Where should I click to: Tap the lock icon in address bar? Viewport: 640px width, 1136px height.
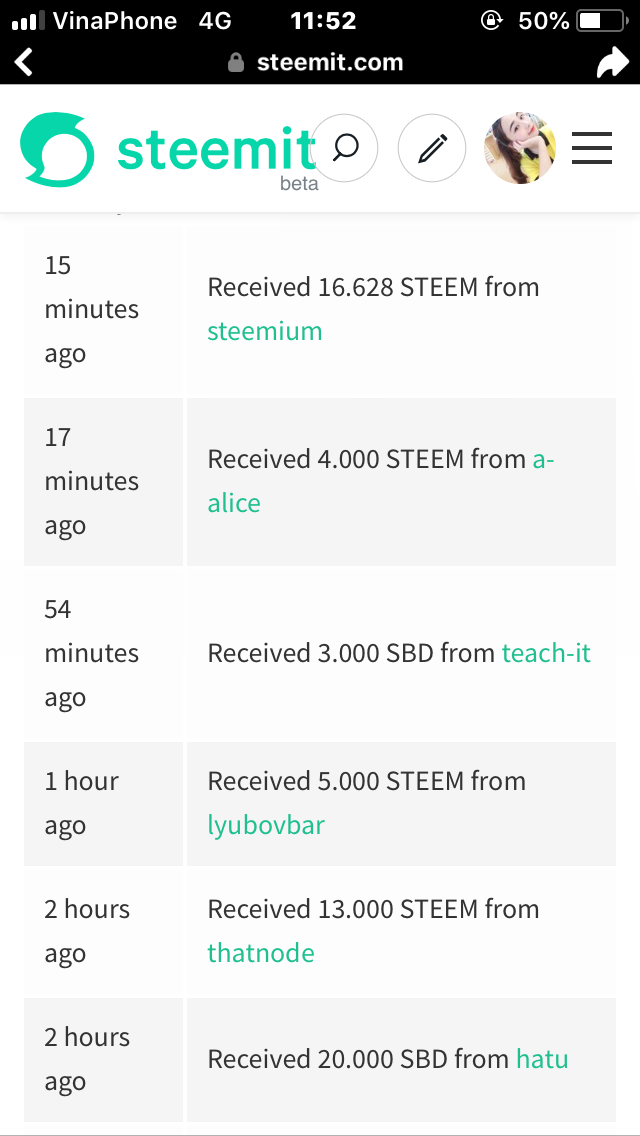coord(236,63)
